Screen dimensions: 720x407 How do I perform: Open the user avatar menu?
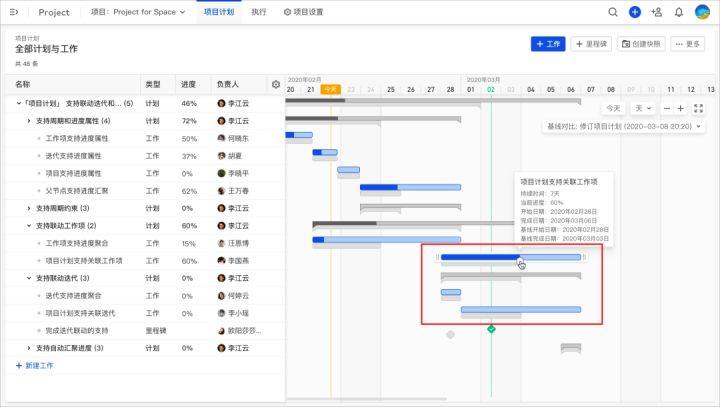pos(702,12)
